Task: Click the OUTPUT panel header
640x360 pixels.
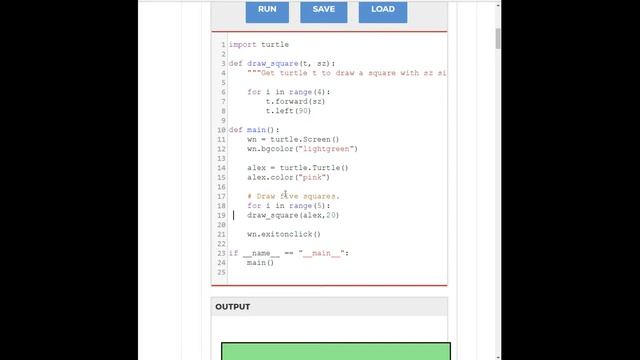Action: coord(329,307)
